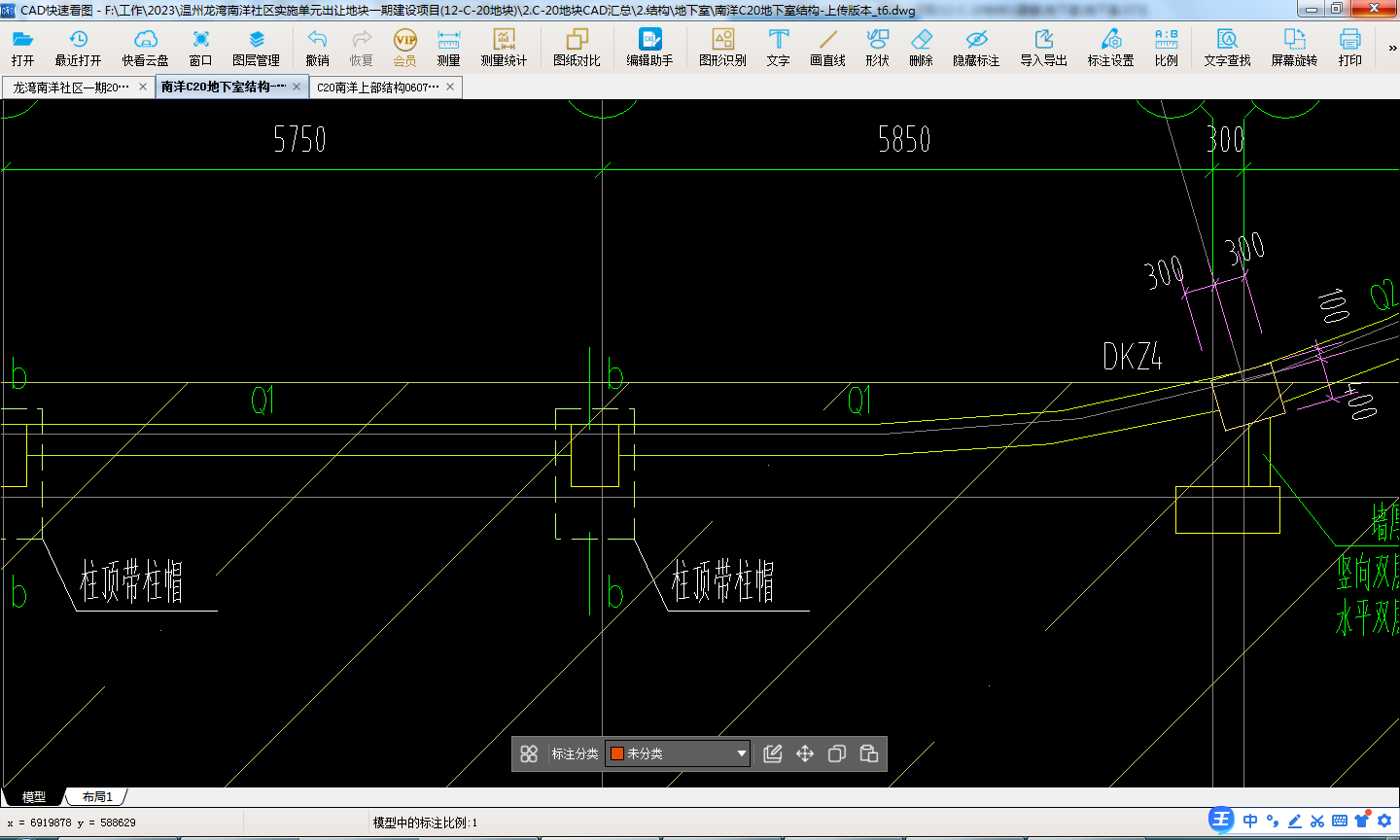1400x840 pixels.
Task: Click the 恢复 redo icon
Action: (361, 47)
